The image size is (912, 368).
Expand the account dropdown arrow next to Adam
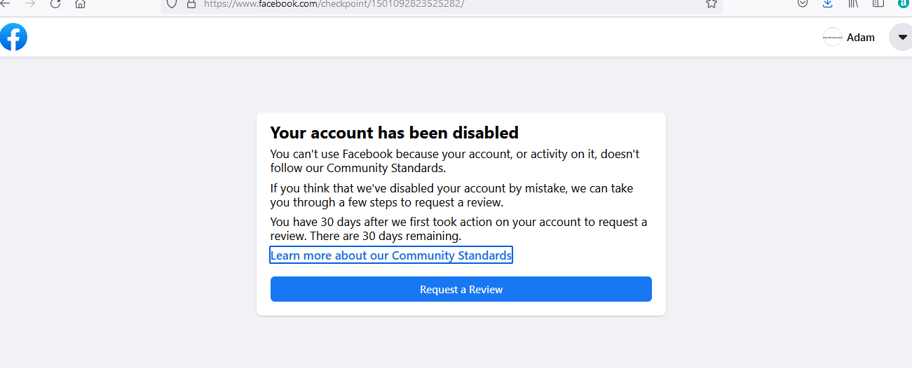pos(902,37)
